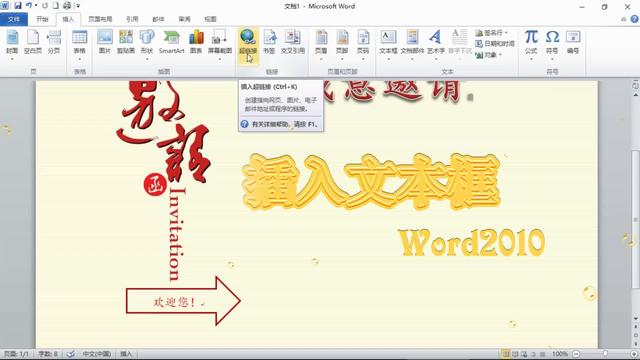Viewport: 640px width, 360px height.
Task: Minimize the ribbon with the caret icon
Action: point(624,19)
